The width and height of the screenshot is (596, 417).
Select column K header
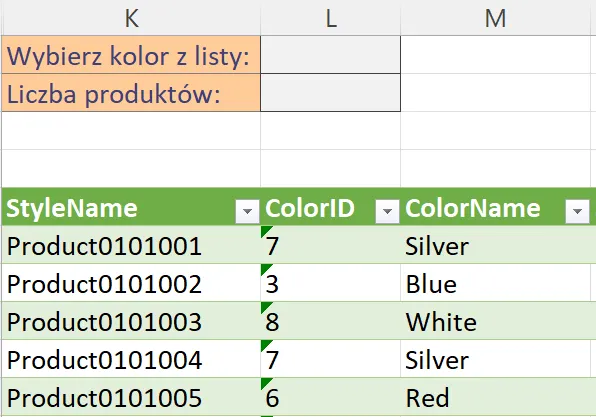click(x=132, y=18)
